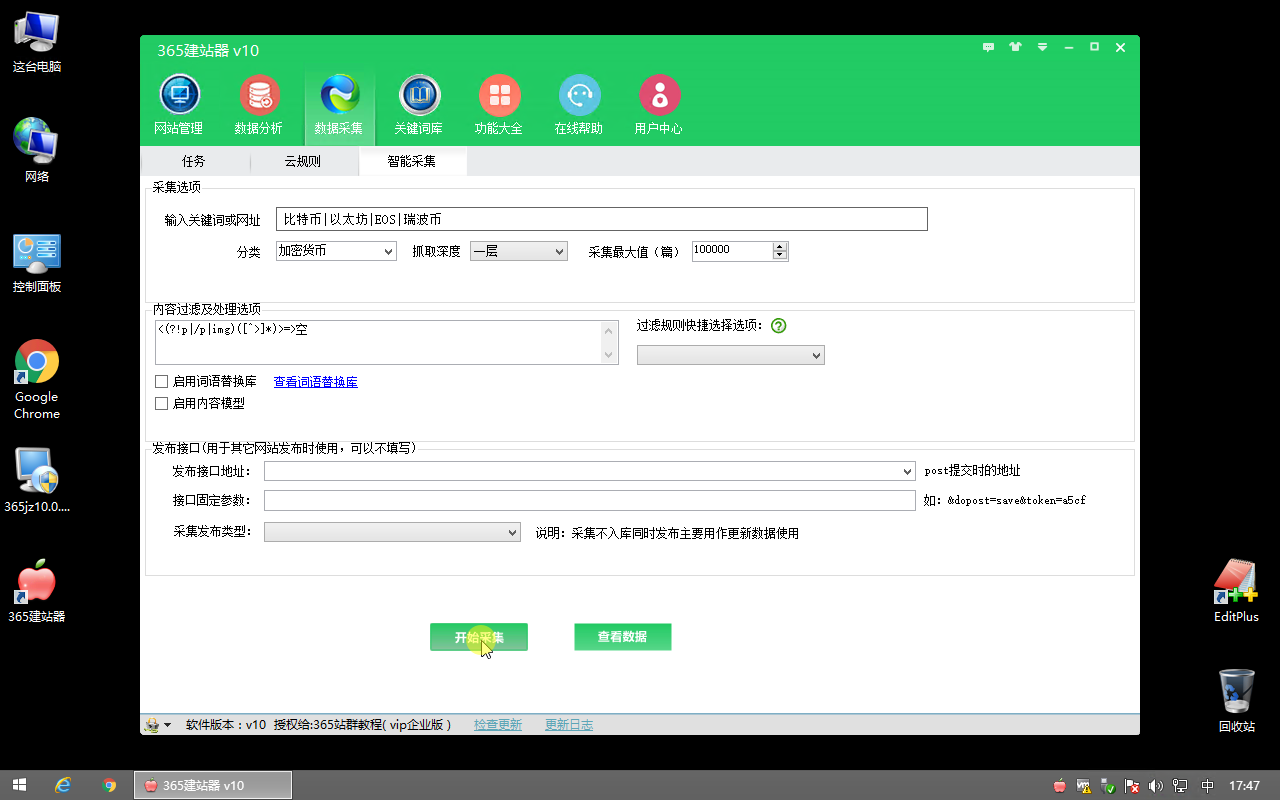The image size is (1280, 800).
Task: Click the network tray icon
Action: pos(1181,786)
